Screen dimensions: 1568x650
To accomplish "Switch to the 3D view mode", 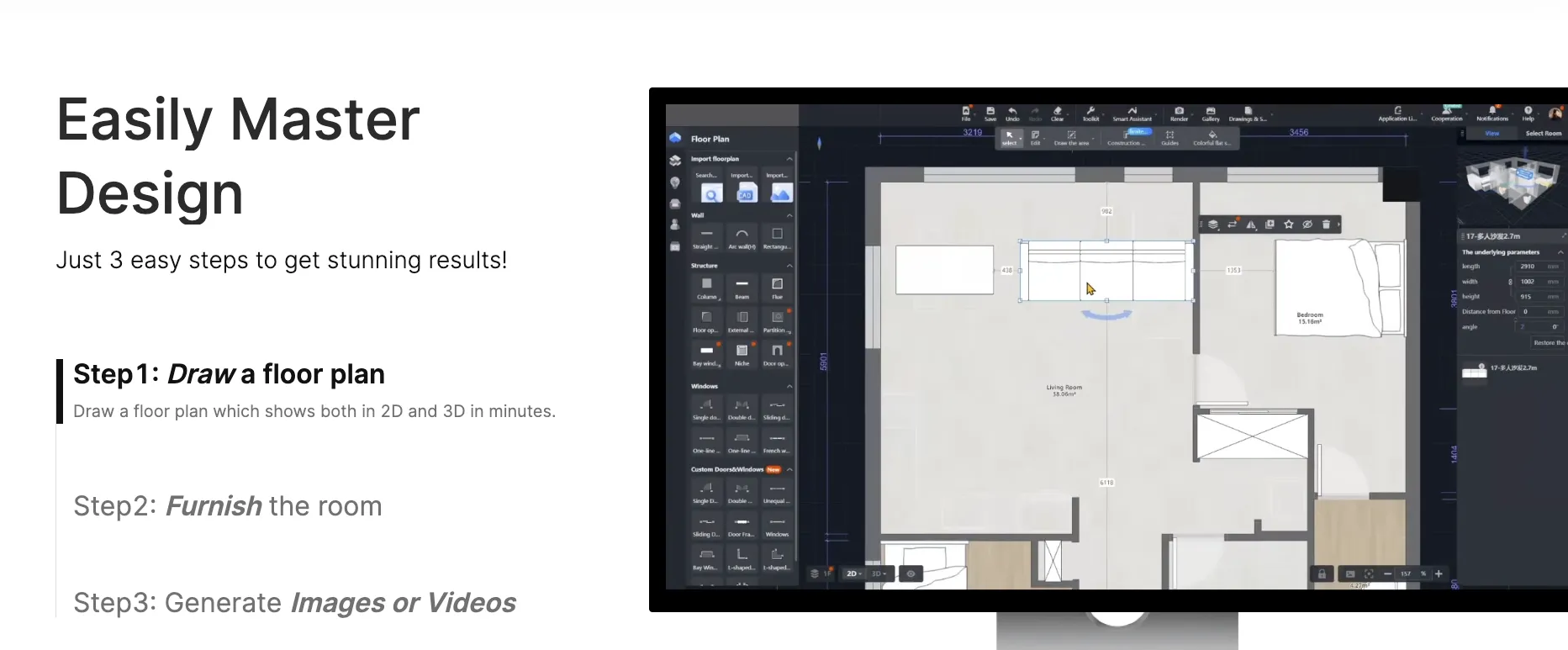I will 878,573.
